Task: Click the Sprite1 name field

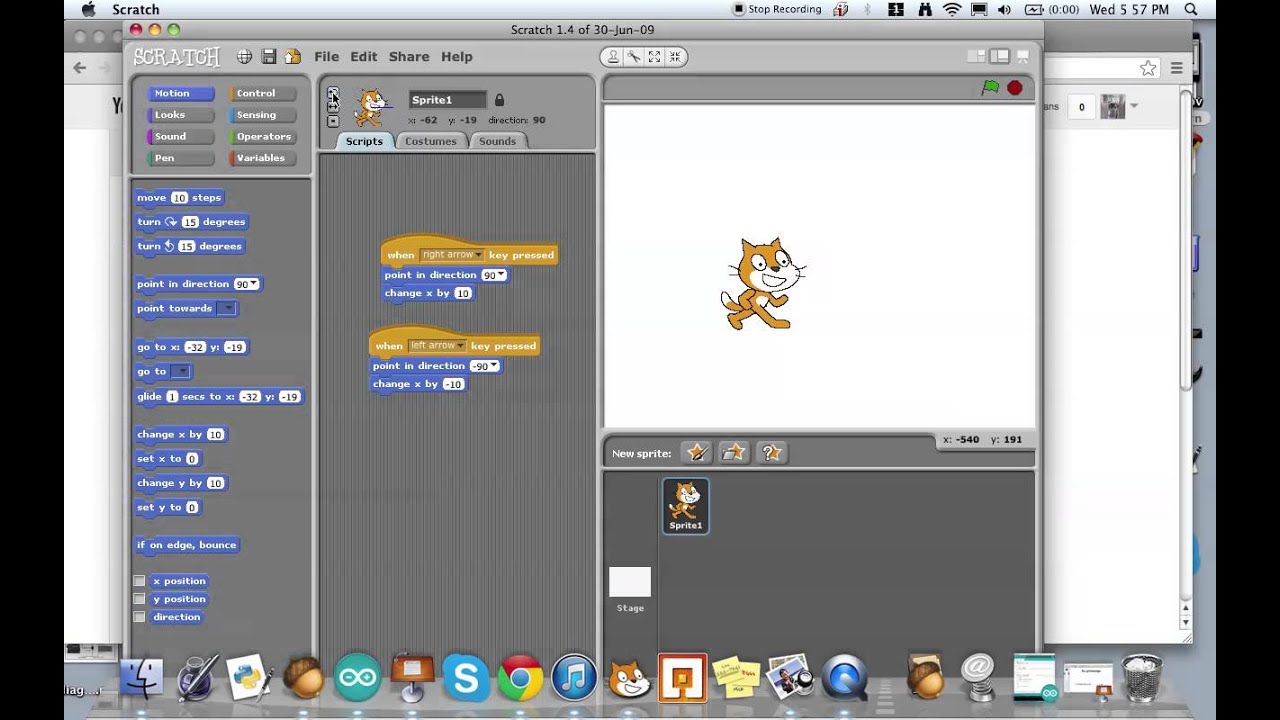Action: tap(448, 100)
